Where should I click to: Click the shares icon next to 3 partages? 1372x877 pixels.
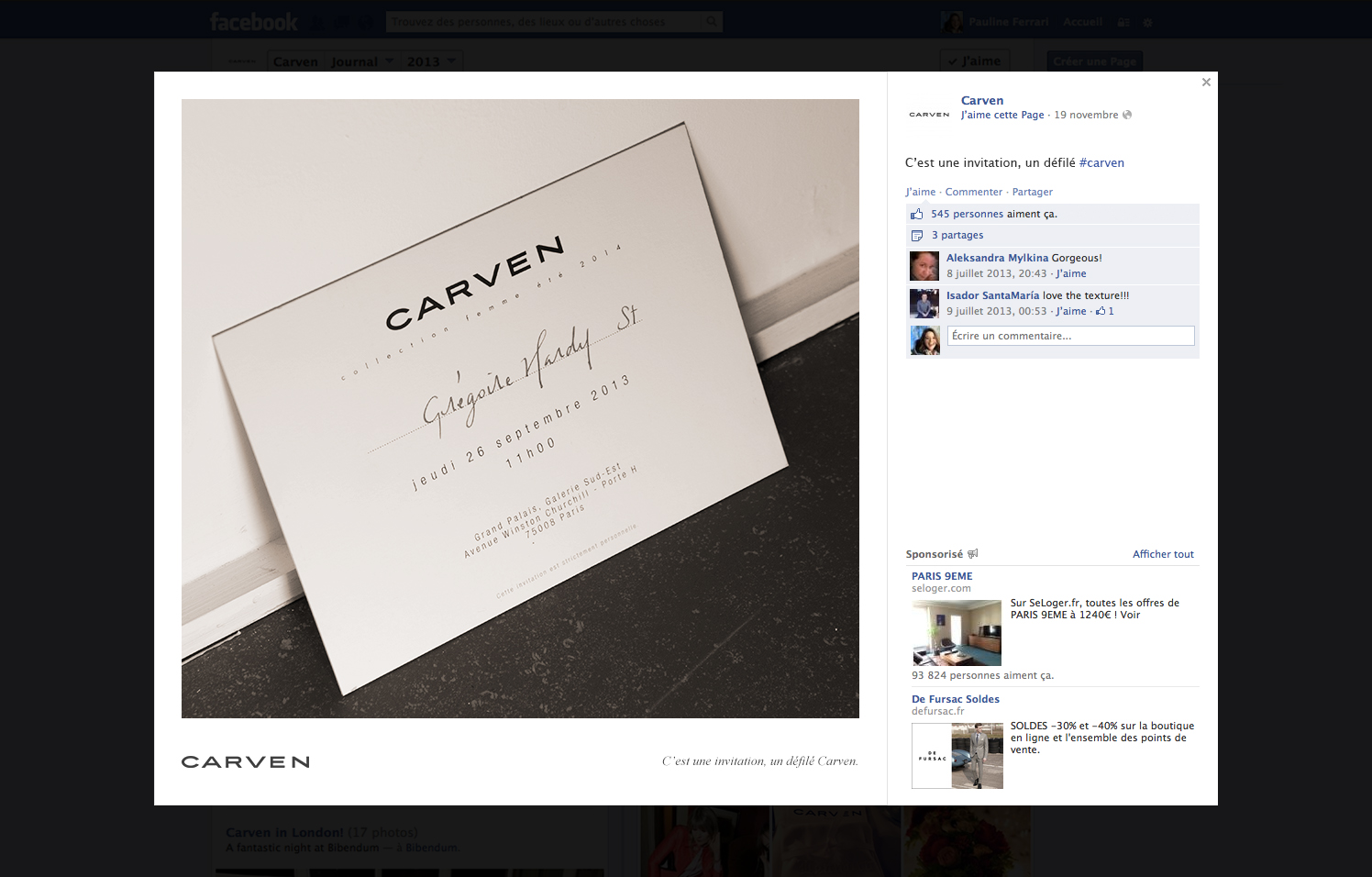click(917, 235)
